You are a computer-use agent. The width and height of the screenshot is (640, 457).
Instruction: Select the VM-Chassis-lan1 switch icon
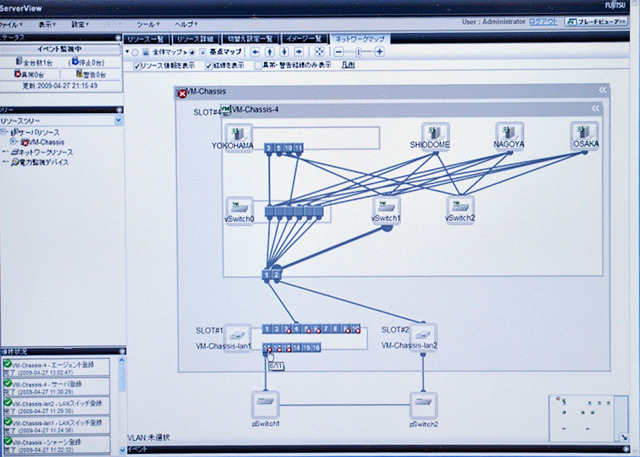click(x=237, y=336)
